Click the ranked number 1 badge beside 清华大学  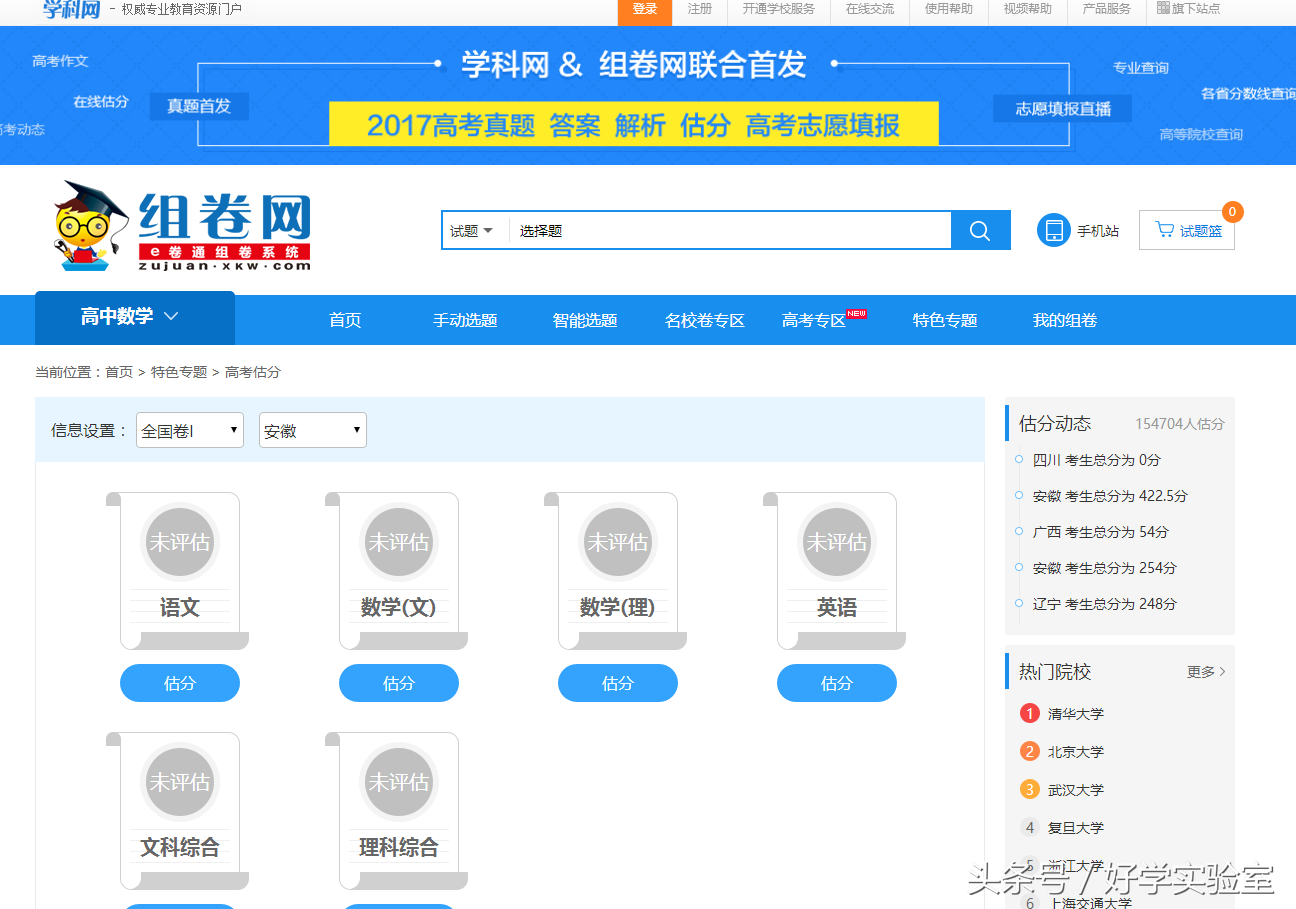tap(1029, 713)
